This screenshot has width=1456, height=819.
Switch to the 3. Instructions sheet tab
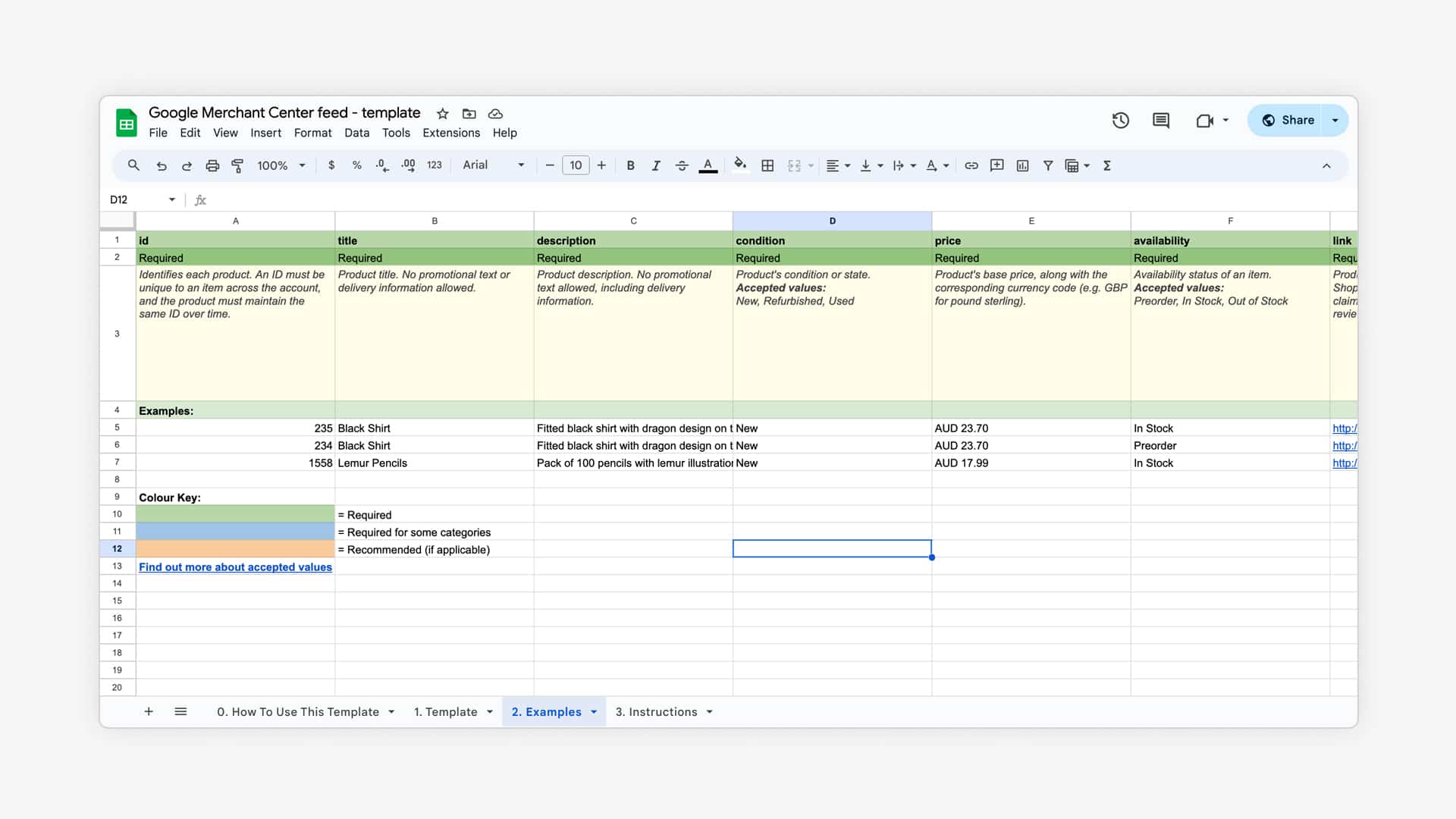[664, 711]
